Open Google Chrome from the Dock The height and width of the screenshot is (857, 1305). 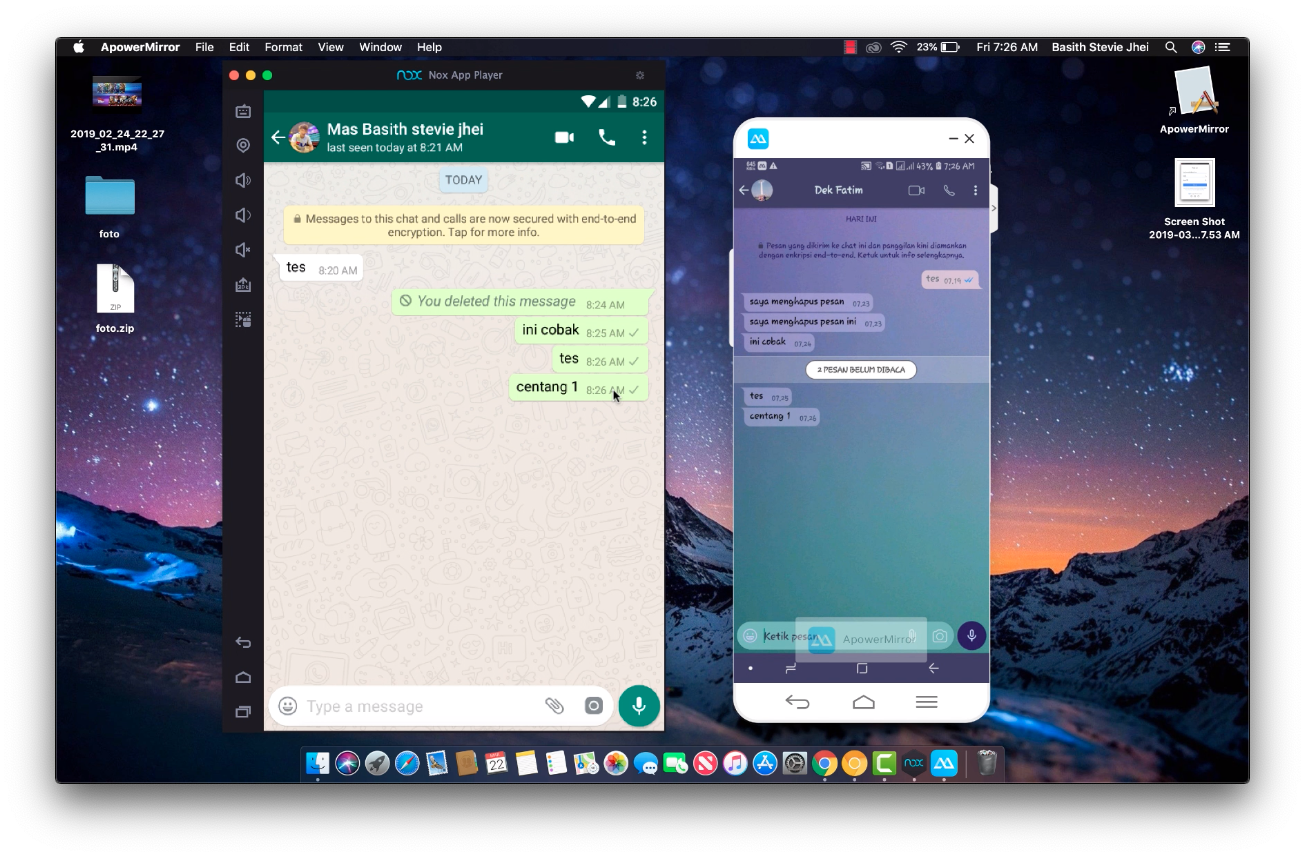[x=824, y=764]
